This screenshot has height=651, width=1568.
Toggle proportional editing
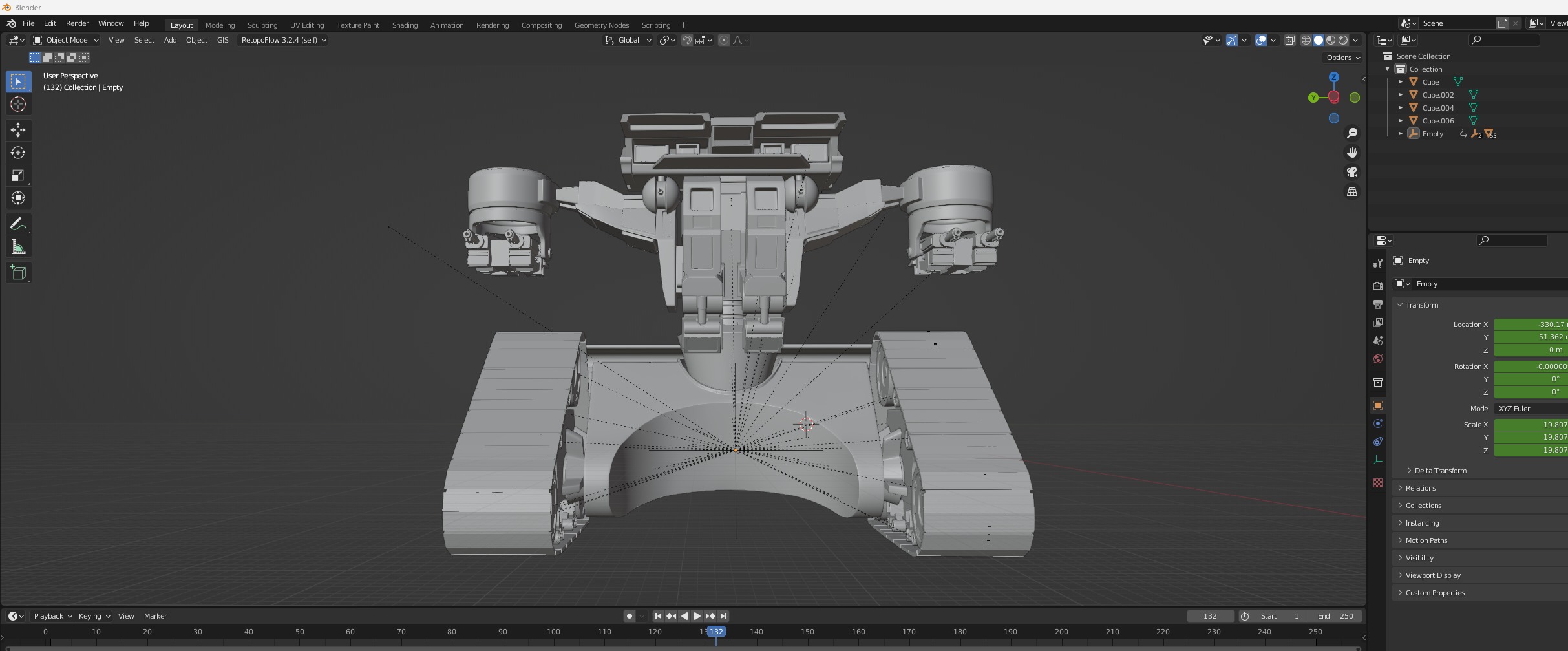(724, 40)
